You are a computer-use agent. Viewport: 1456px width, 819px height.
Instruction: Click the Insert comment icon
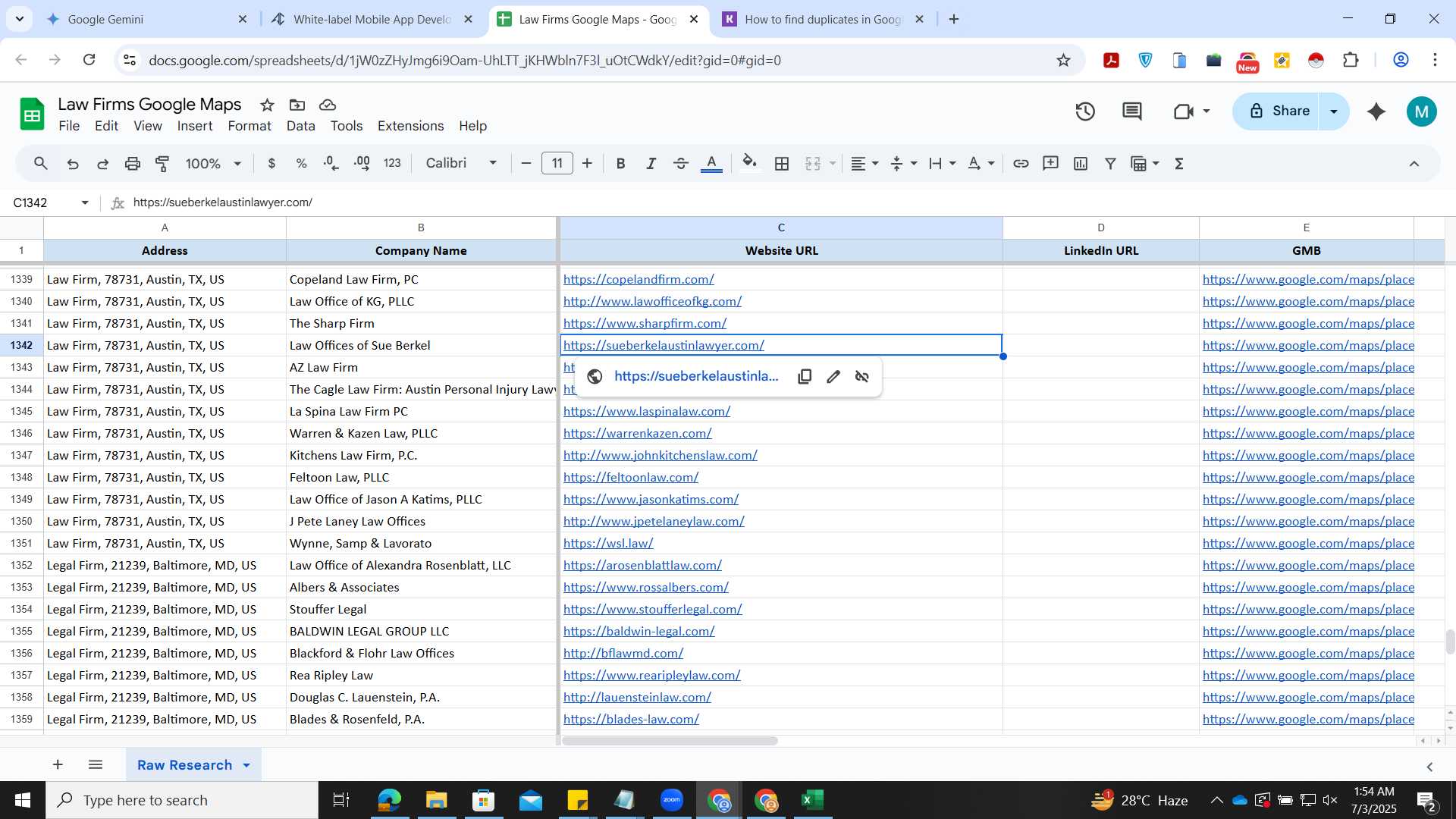pyautogui.click(x=1050, y=163)
